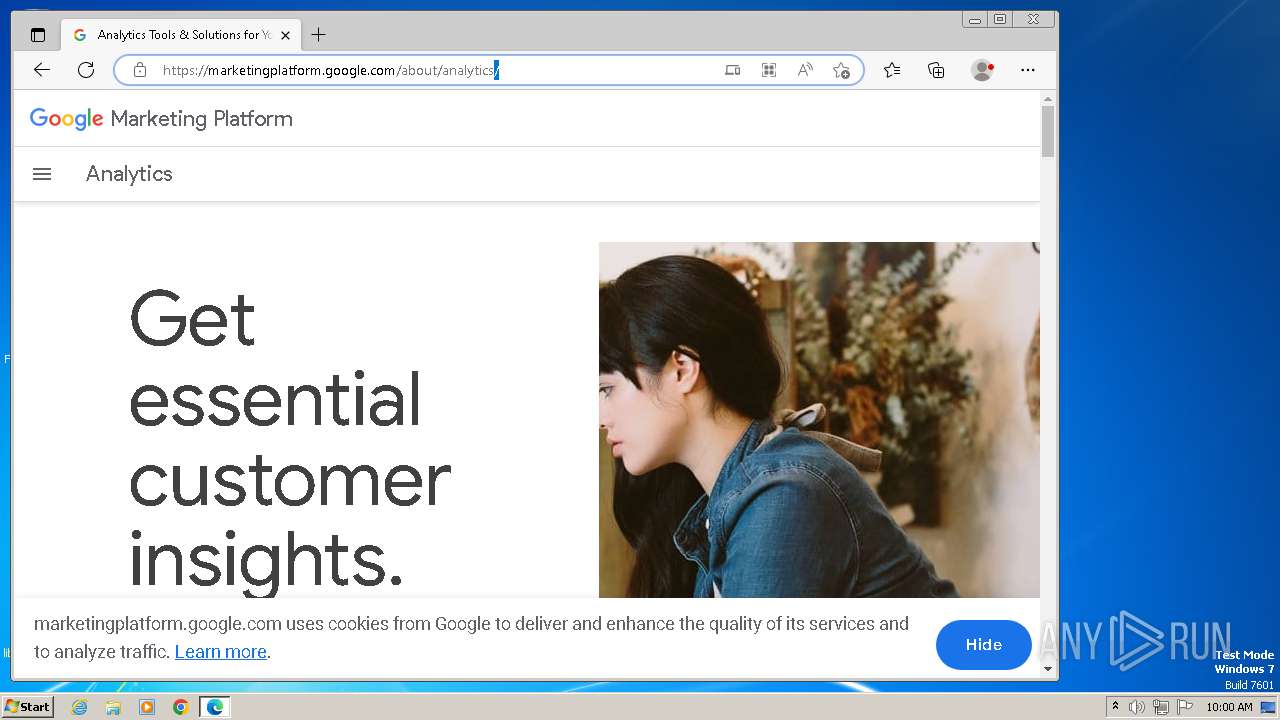Restore down the Edge window

point(1000,19)
